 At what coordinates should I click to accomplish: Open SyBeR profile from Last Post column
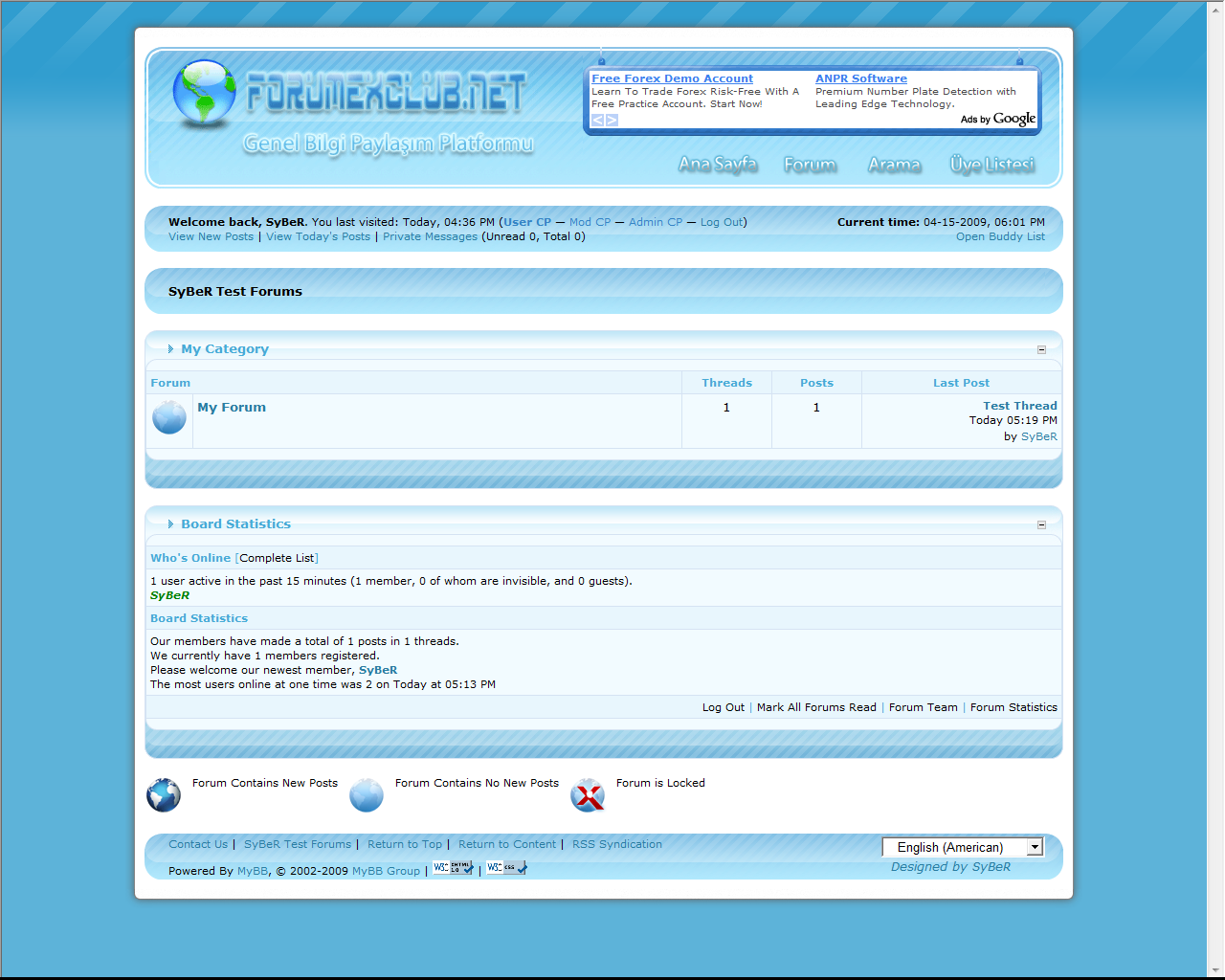1039,436
